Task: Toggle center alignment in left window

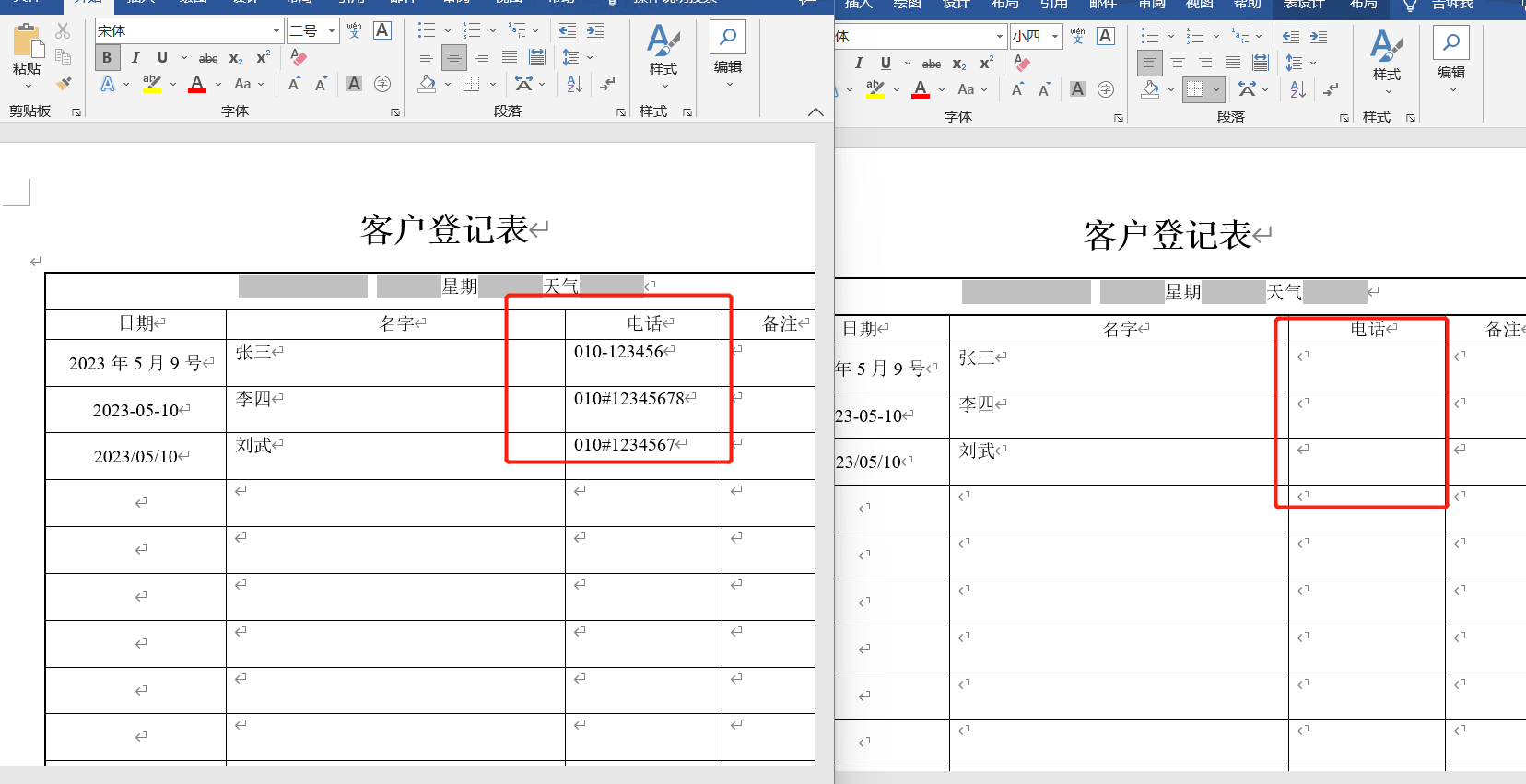Action: coord(453,57)
